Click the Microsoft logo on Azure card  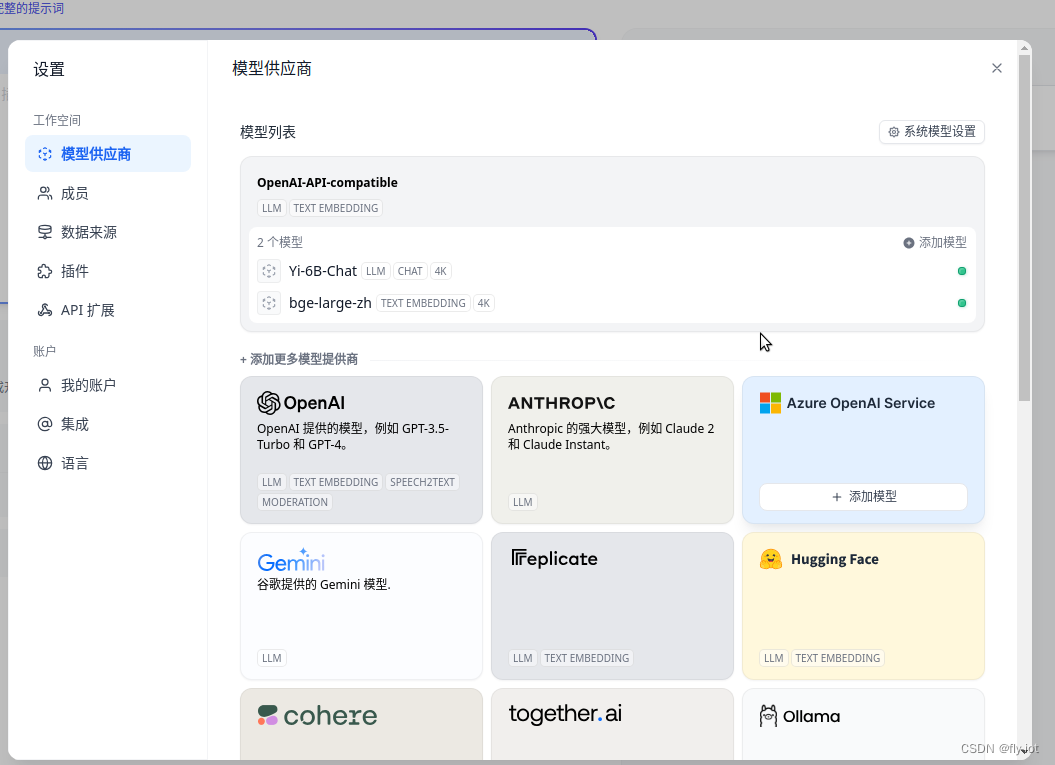(770, 402)
